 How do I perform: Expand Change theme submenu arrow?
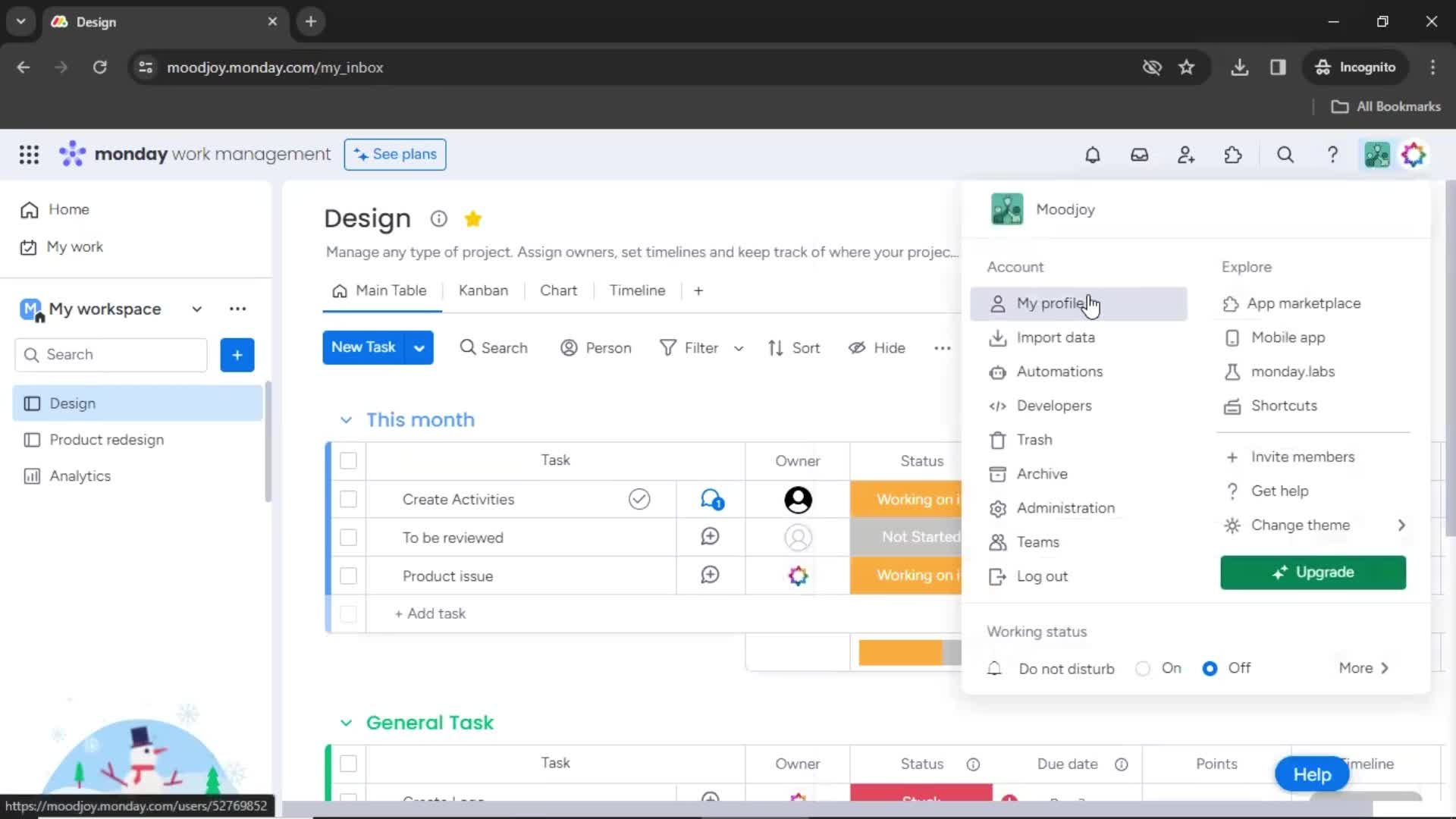click(x=1399, y=525)
